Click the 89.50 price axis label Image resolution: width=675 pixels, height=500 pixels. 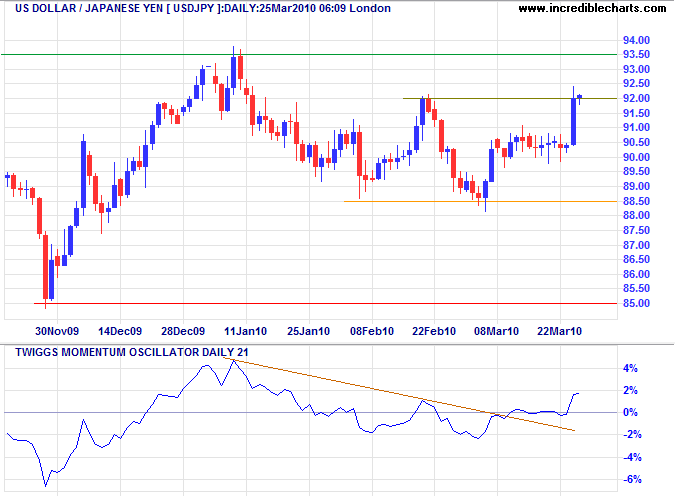coord(636,171)
